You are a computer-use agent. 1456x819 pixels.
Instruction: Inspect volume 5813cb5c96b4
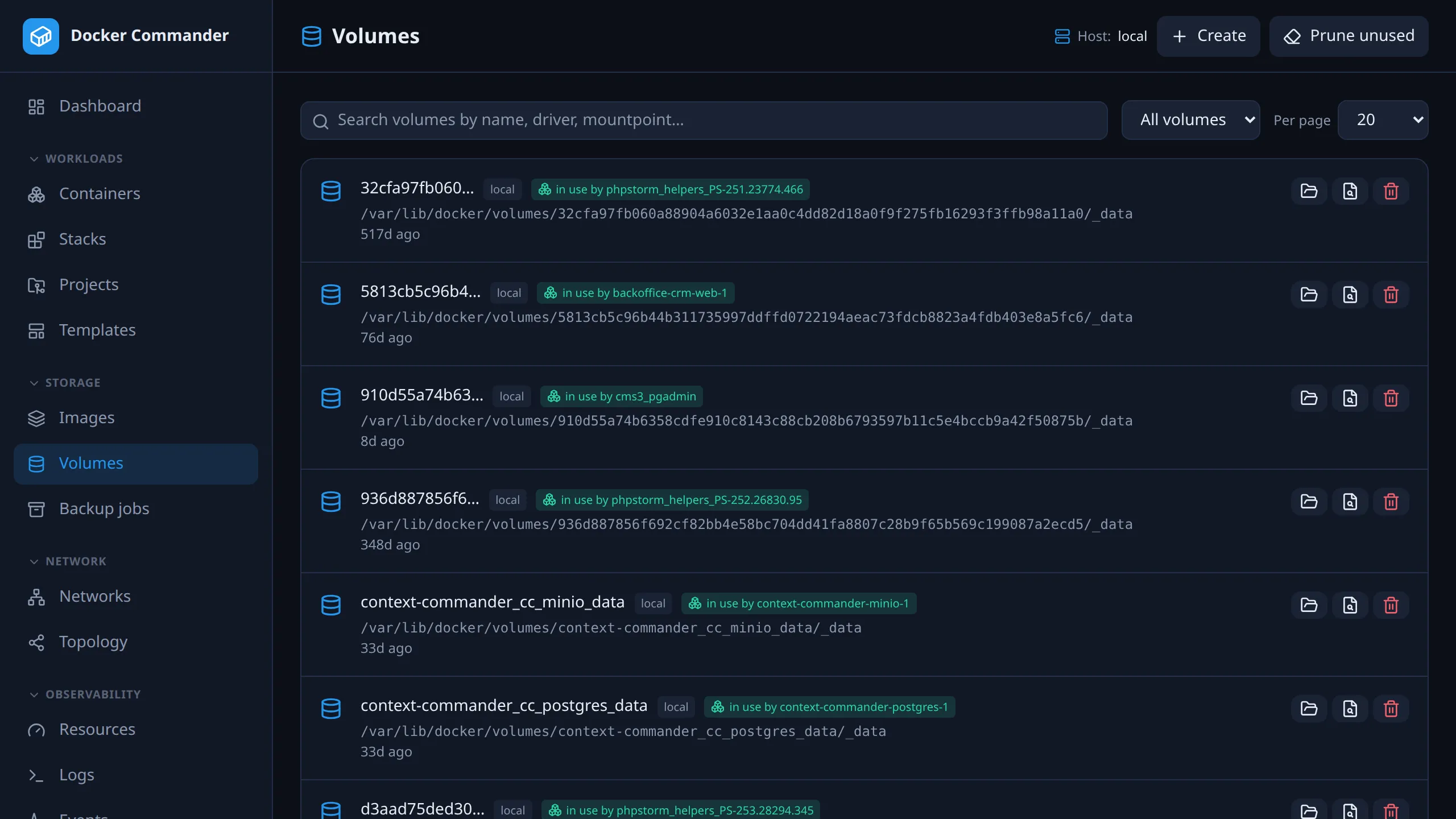1350,295
